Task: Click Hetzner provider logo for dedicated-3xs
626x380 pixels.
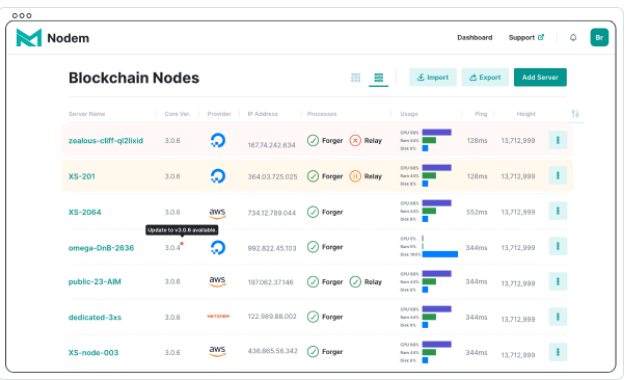Action: pos(218,316)
